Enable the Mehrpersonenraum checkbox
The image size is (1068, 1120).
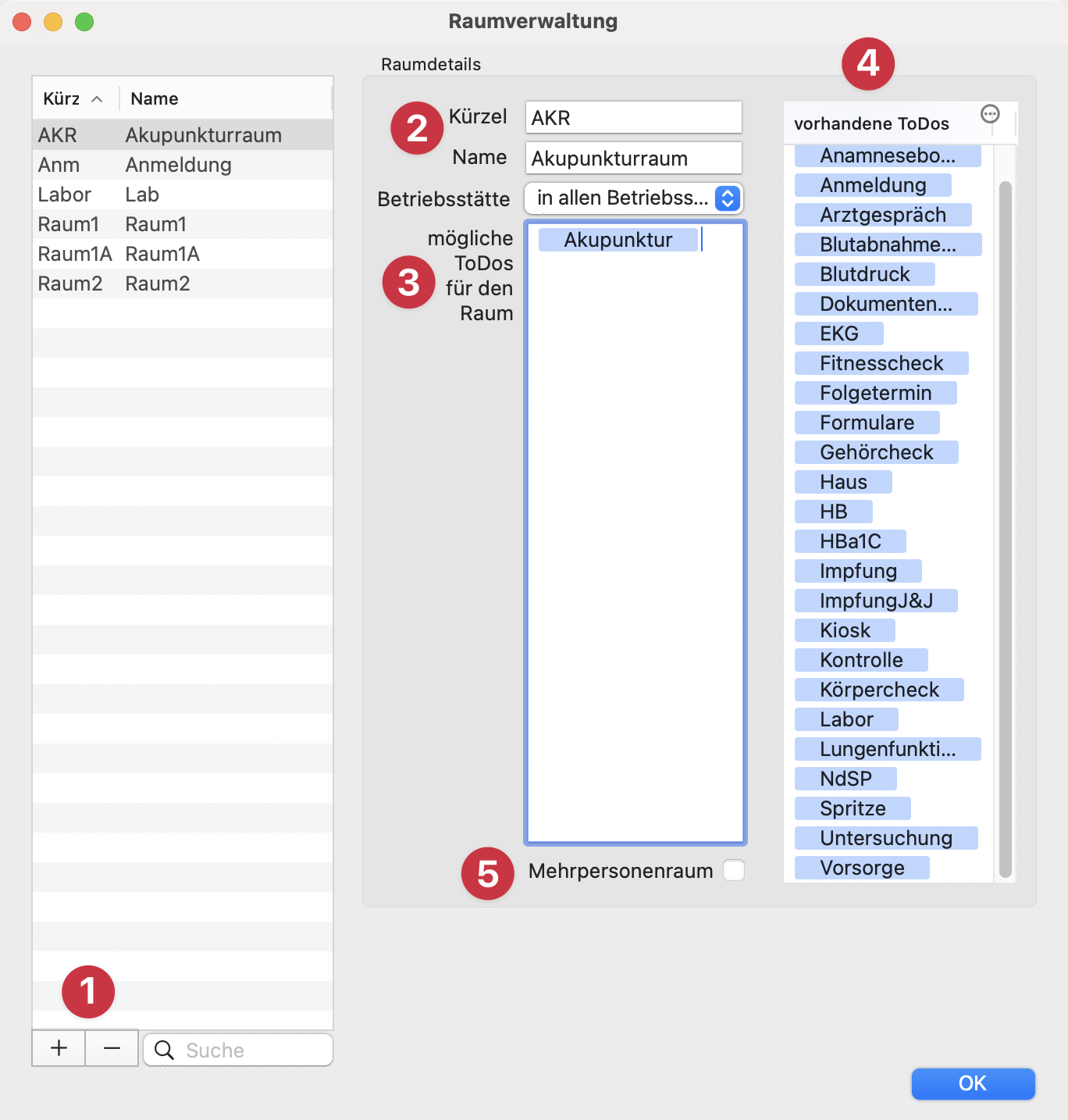coord(733,870)
